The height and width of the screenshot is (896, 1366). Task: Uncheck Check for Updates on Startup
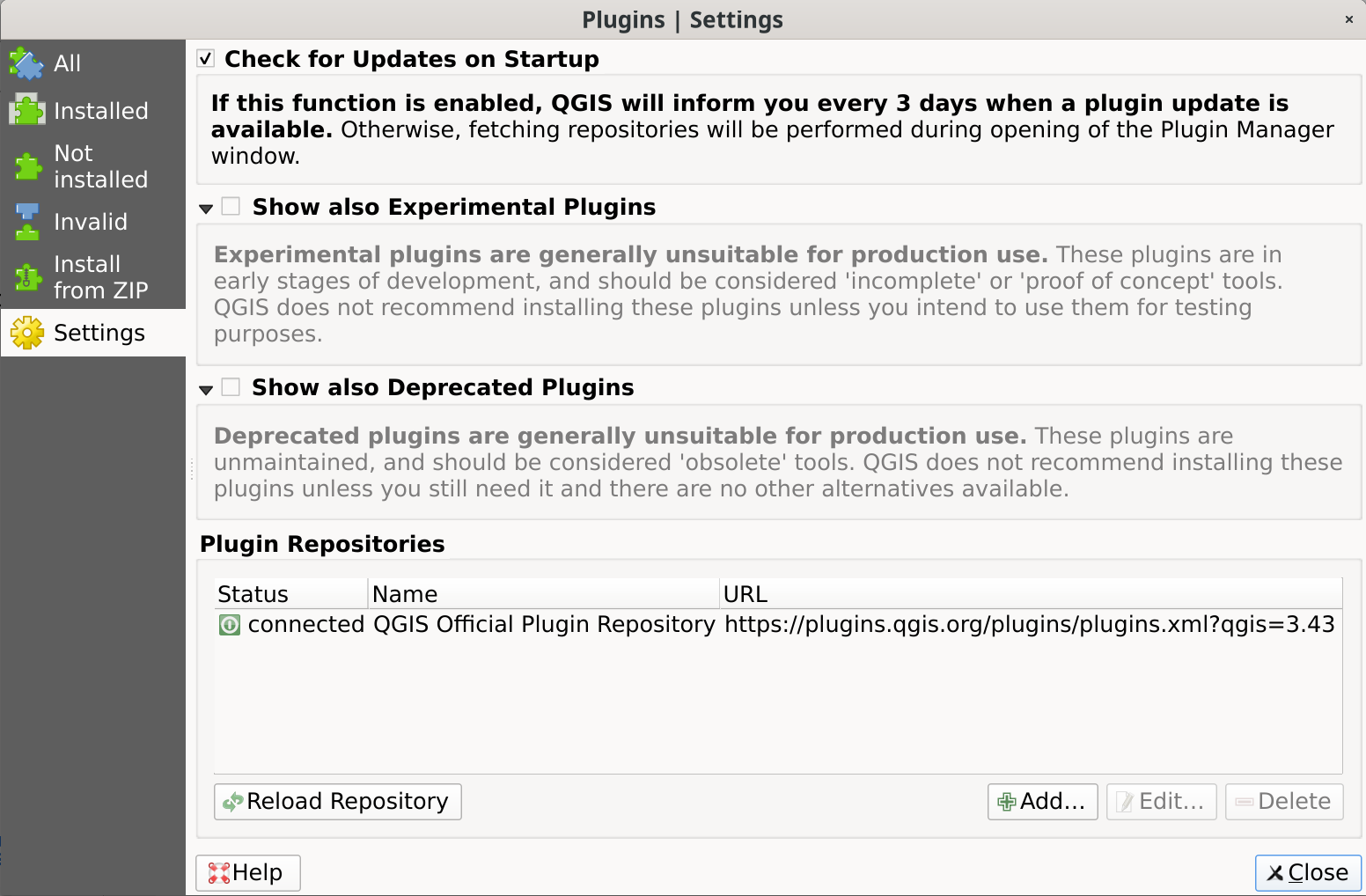(x=205, y=58)
